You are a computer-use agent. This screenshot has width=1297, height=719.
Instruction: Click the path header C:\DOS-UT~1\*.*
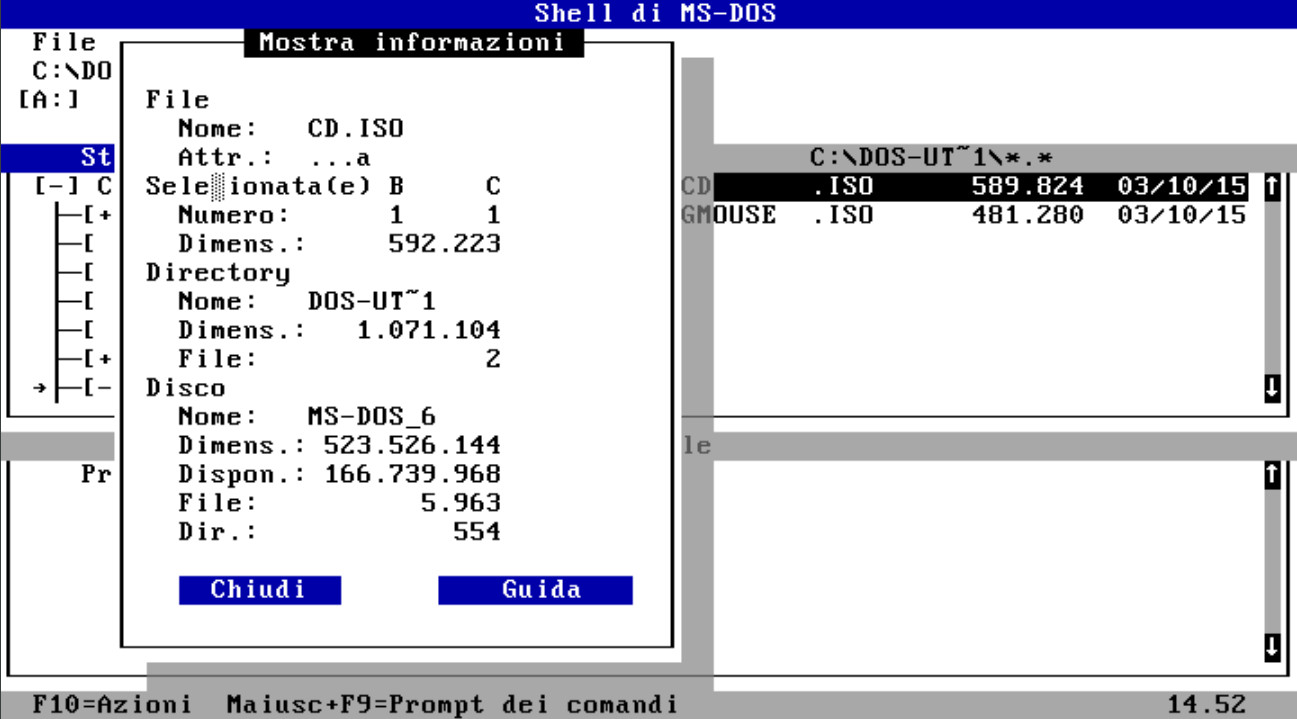932,158
